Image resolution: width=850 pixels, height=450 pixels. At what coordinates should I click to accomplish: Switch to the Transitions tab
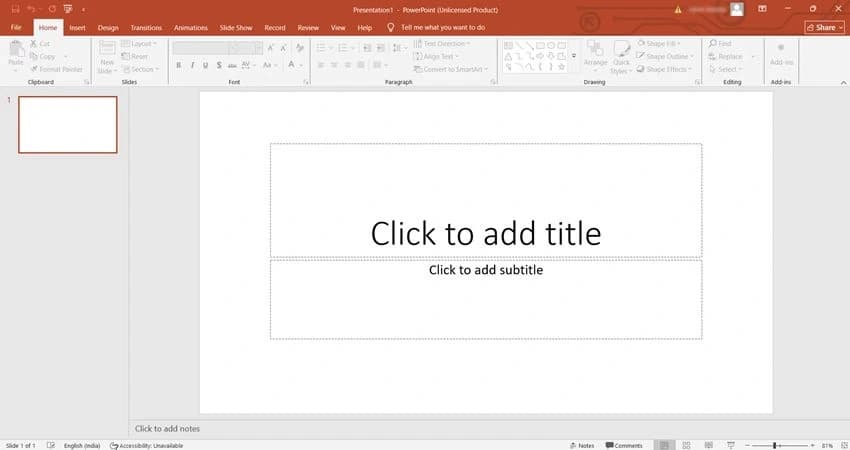click(146, 28)
